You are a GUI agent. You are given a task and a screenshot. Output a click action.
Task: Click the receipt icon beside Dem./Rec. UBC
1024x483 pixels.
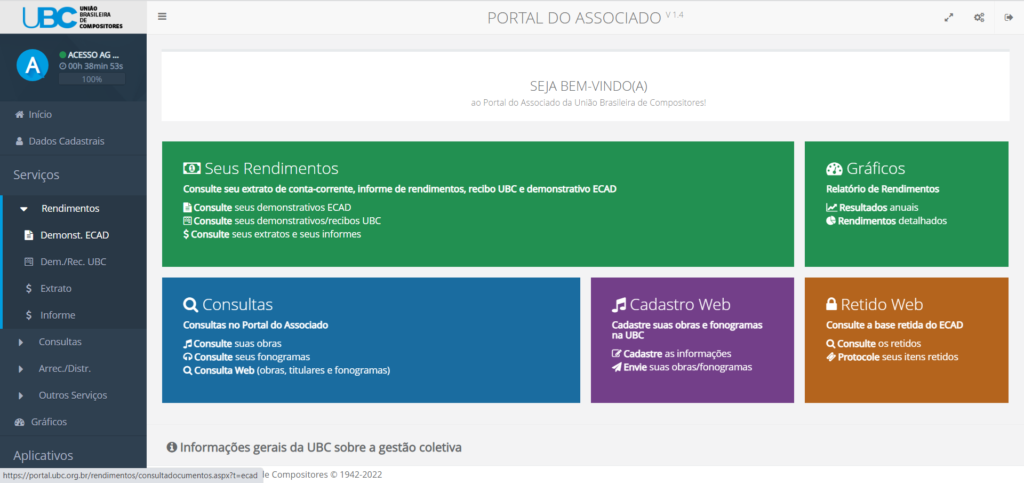(28, 262)
